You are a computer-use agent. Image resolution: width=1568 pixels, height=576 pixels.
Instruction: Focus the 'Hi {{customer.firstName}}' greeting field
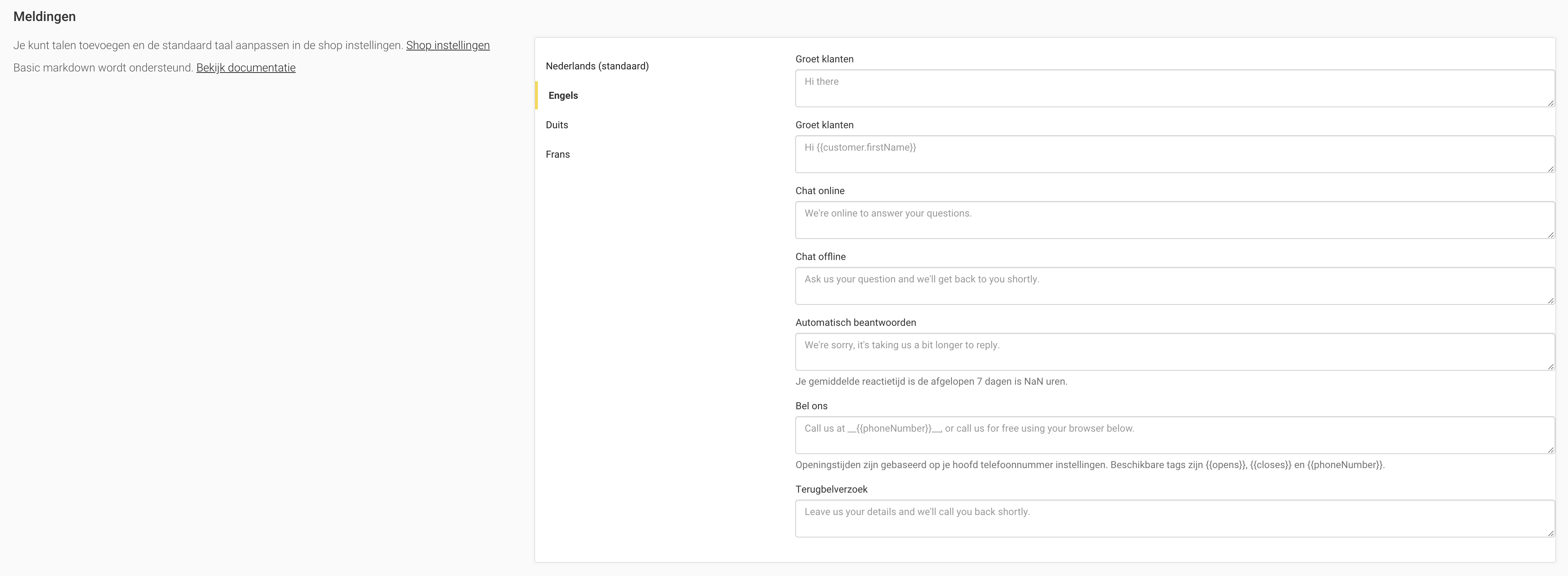[1175, 154]
